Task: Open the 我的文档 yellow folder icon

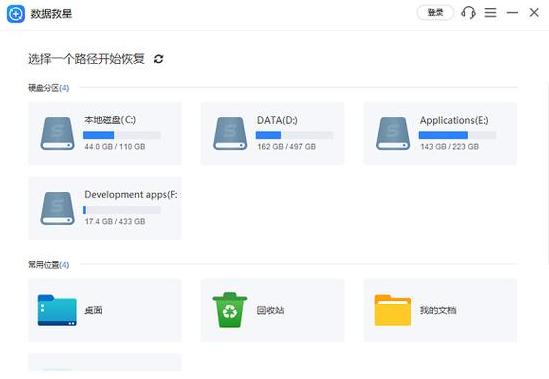Action: (x=393, y=310)
